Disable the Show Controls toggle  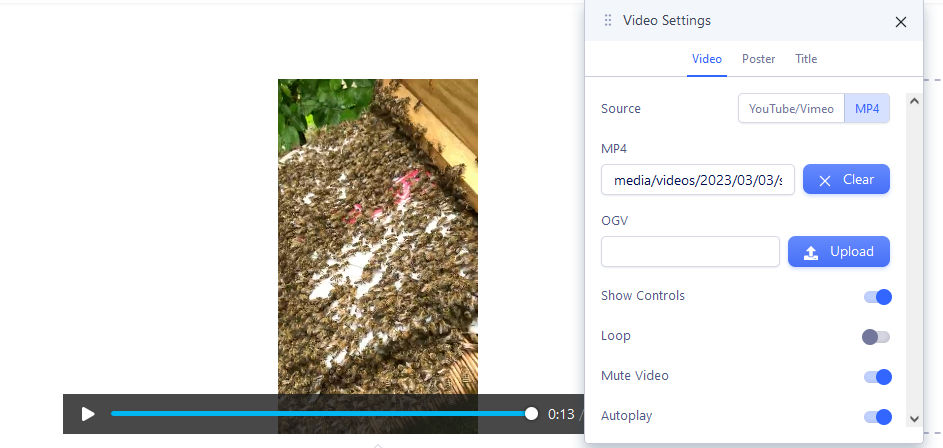point(876,297)
